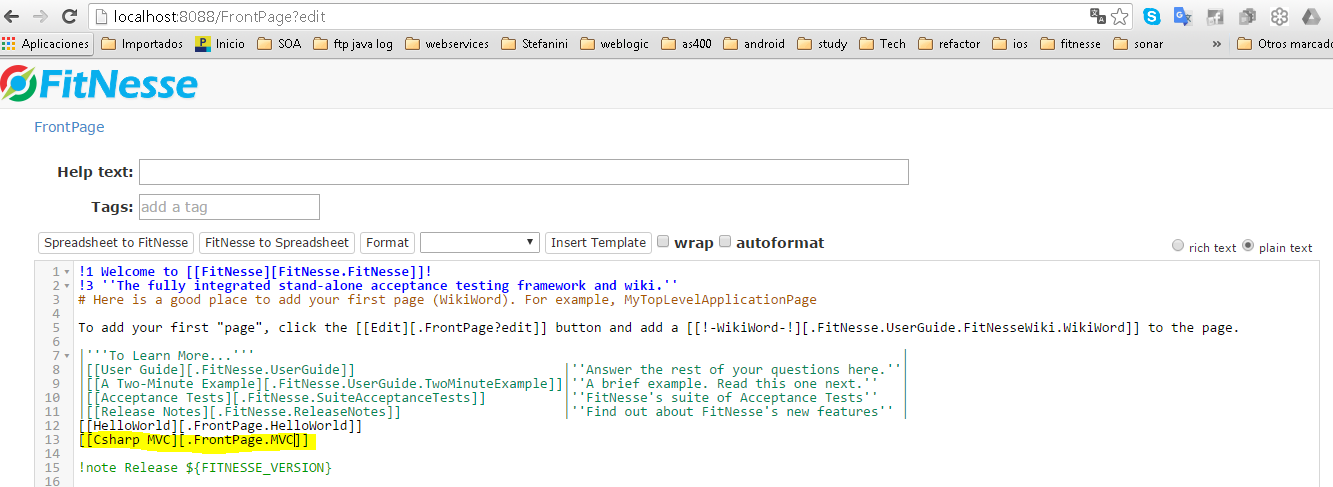Open the Google Drive extension icon

[x=1311, y=16]
